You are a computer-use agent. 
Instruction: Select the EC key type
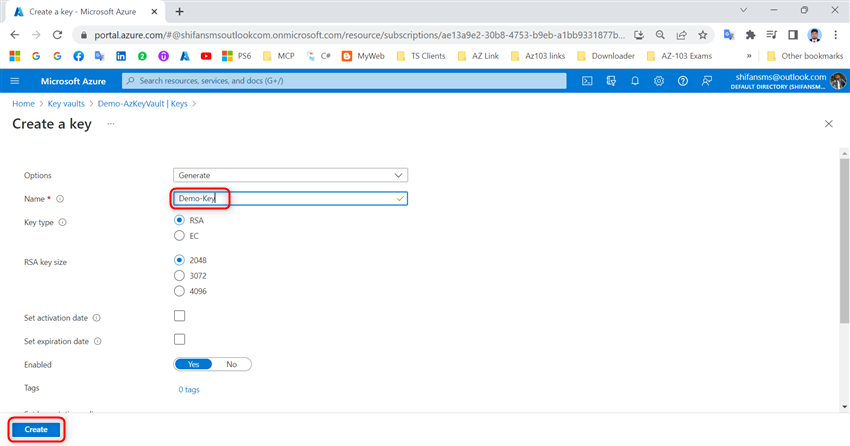pos(179,236)
